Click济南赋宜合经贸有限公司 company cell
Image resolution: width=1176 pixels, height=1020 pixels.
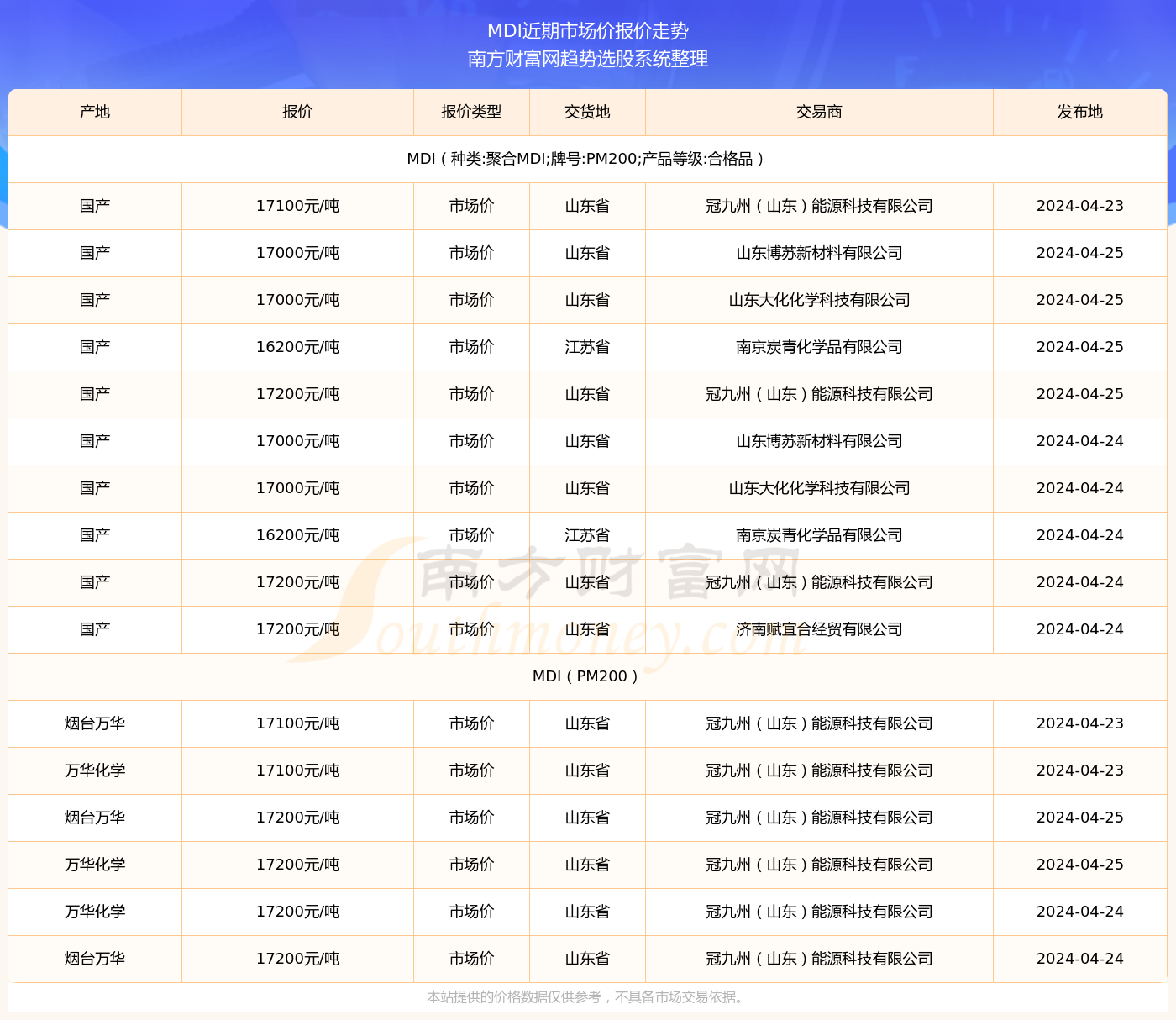click(819, 629)
